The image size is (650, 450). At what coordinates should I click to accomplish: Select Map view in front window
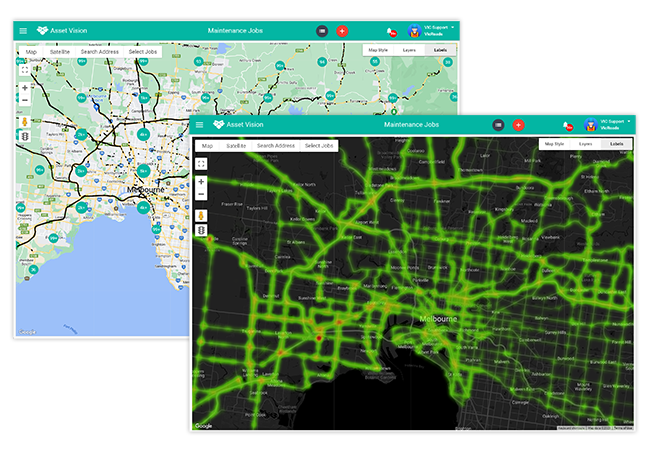(207, 146)
